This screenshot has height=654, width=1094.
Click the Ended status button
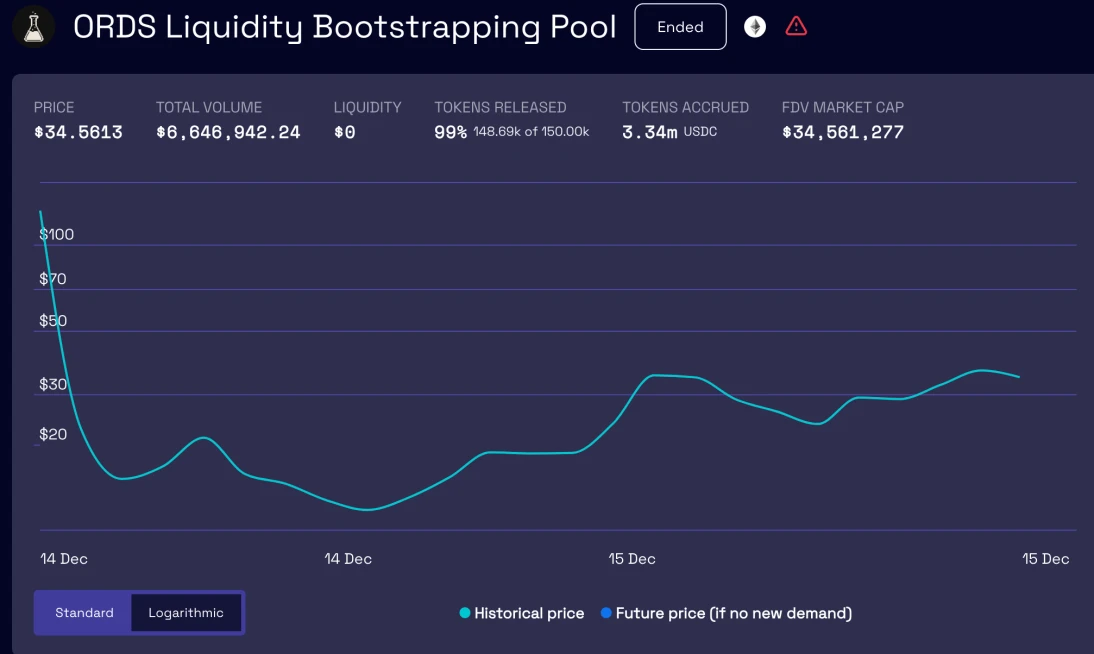click(680, 27)
